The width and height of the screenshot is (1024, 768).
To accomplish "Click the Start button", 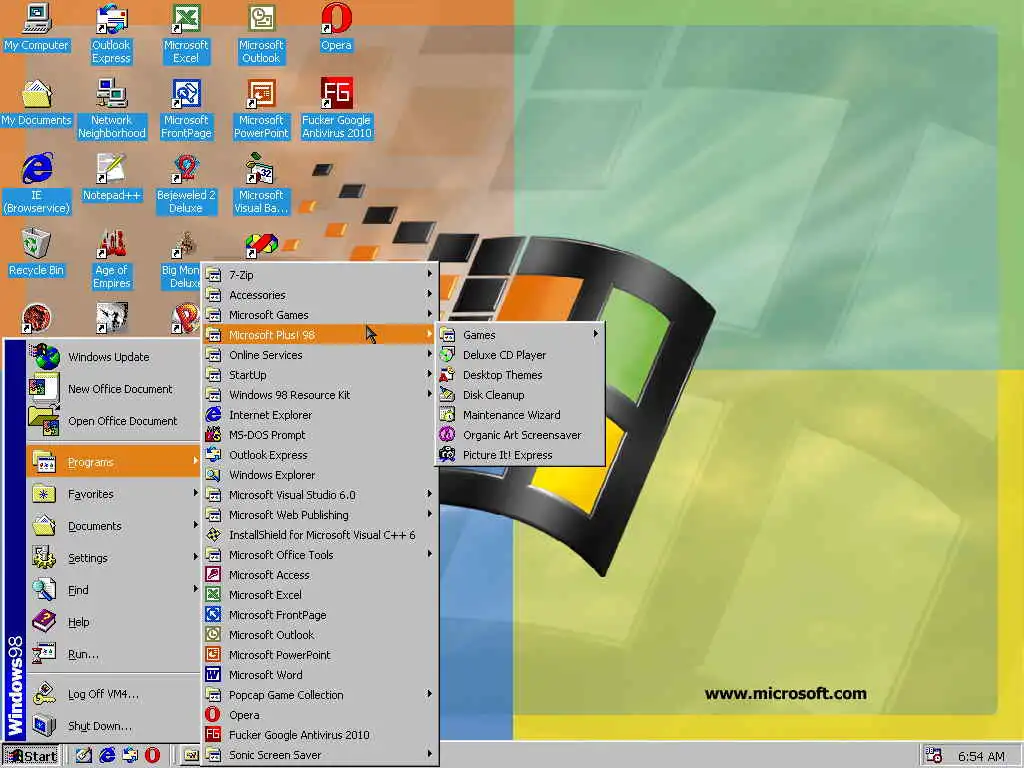I will 31,756.
